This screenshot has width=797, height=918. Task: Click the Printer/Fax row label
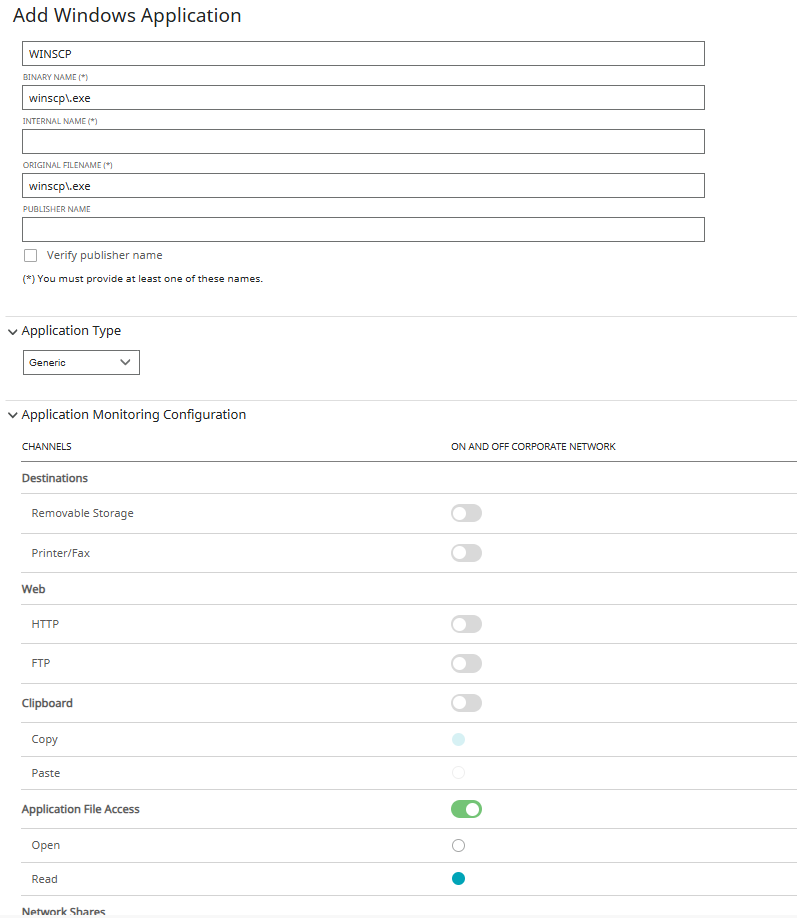pyautogui.click(x=61, y=553)
